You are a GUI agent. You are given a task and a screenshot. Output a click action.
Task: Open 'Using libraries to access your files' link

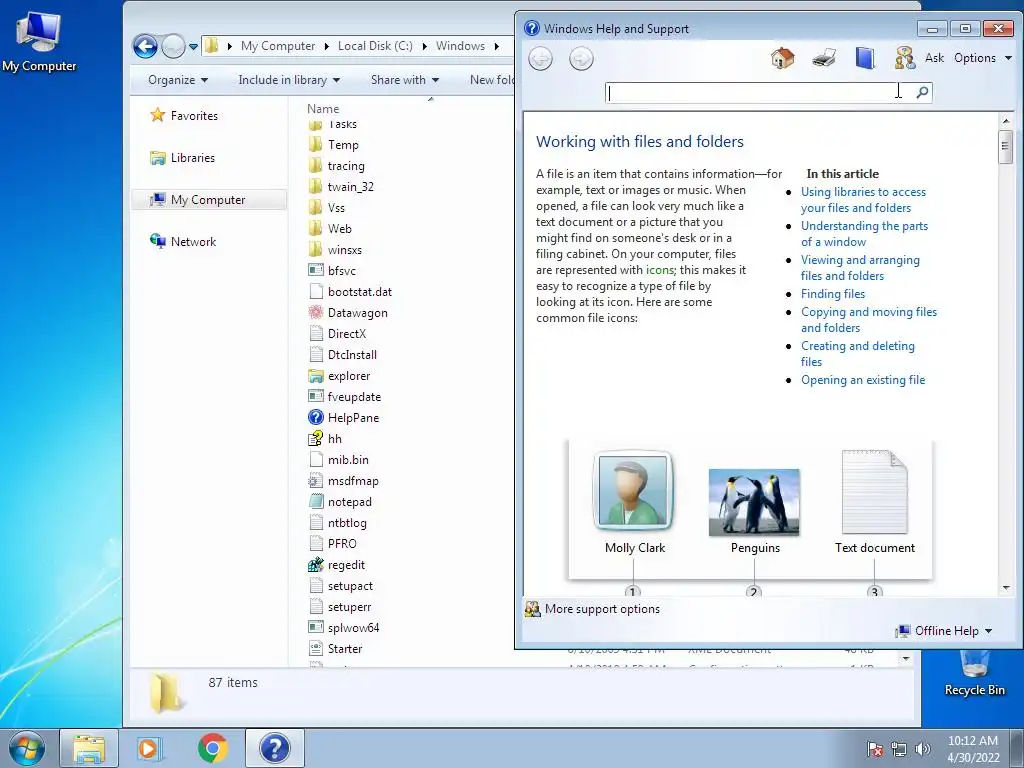click(863, 200)
